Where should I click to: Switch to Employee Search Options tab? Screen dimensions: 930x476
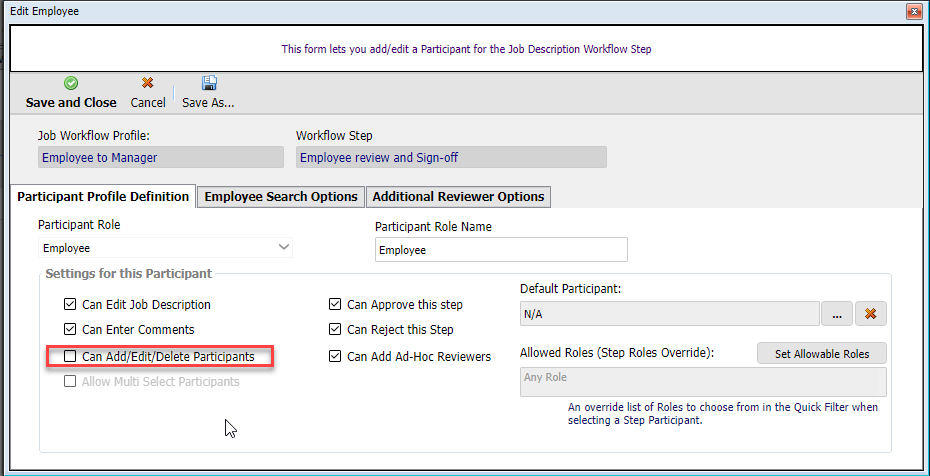coord(281,197)
